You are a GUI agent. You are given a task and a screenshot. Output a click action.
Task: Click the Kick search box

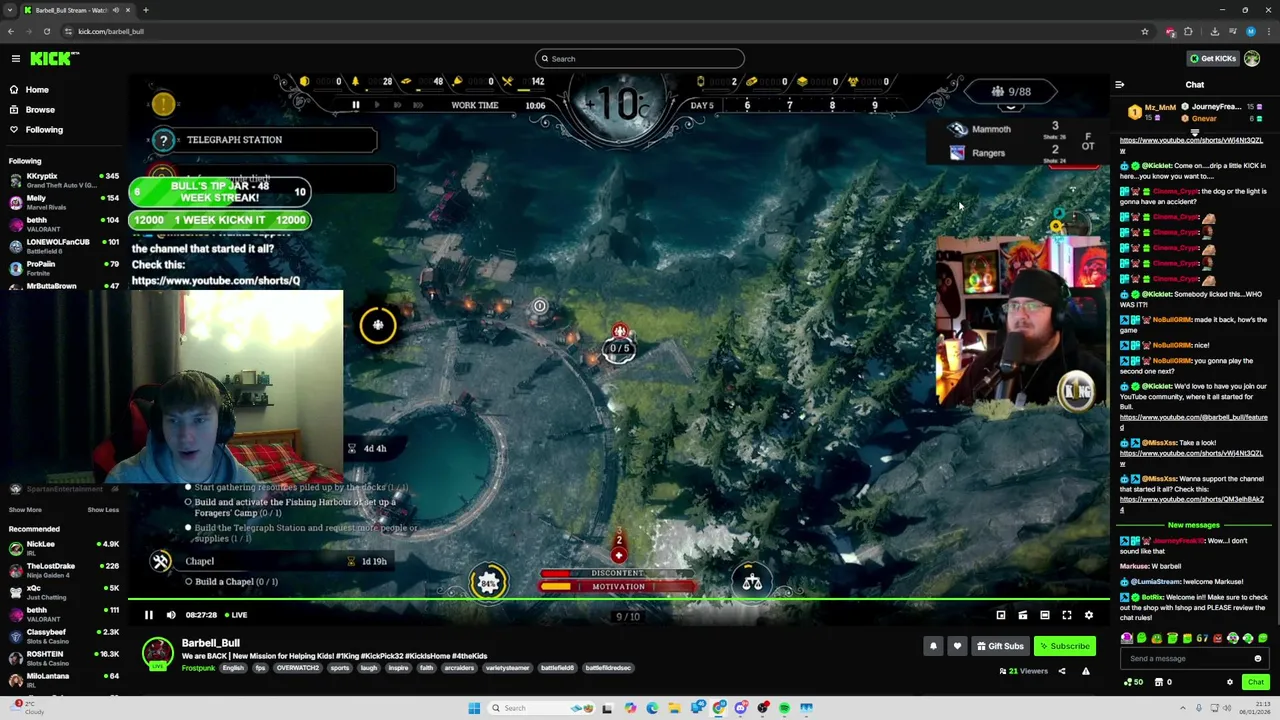pos(640,58)
